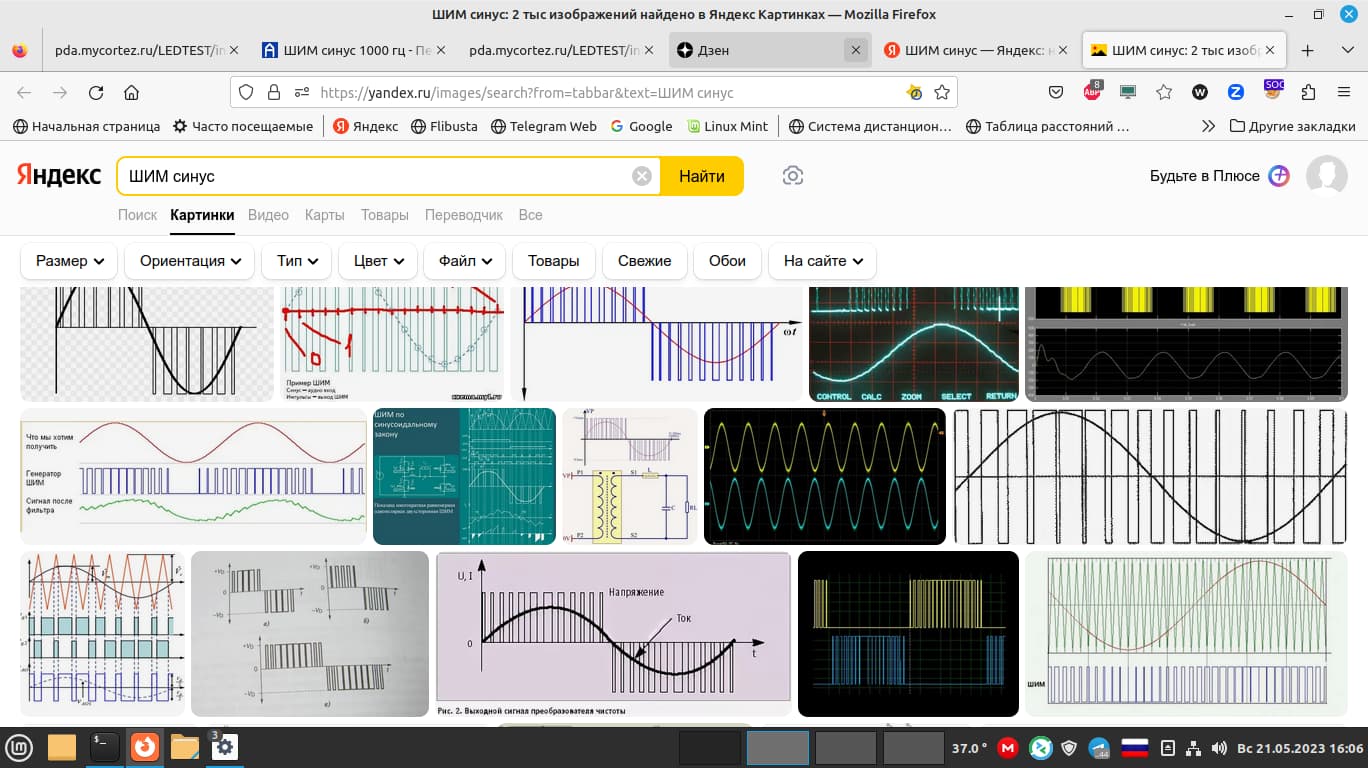Click the yellow Найти button
1368x768 pixels.
702,176
